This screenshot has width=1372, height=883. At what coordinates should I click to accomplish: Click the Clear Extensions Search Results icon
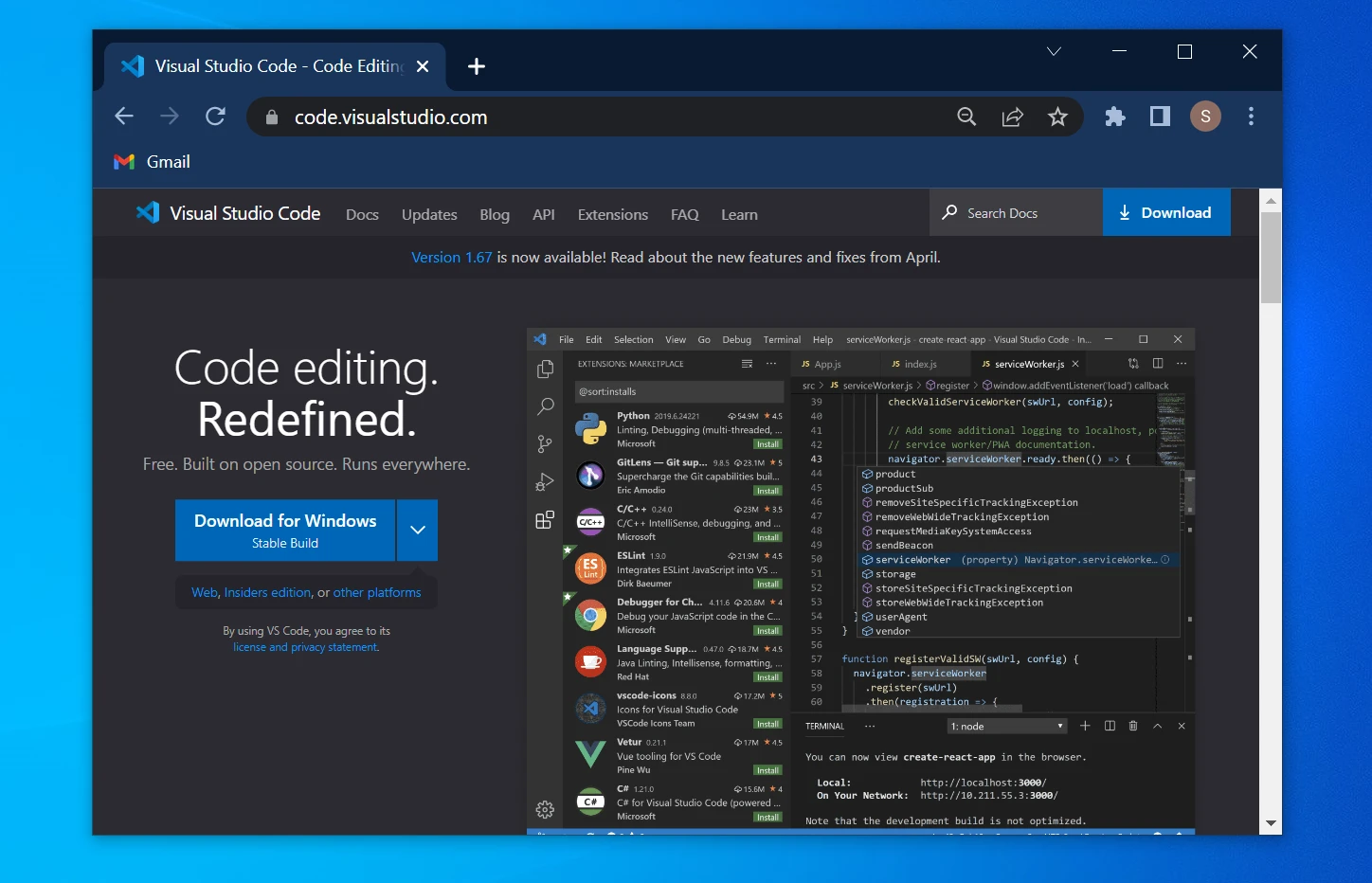coord(746,363)
